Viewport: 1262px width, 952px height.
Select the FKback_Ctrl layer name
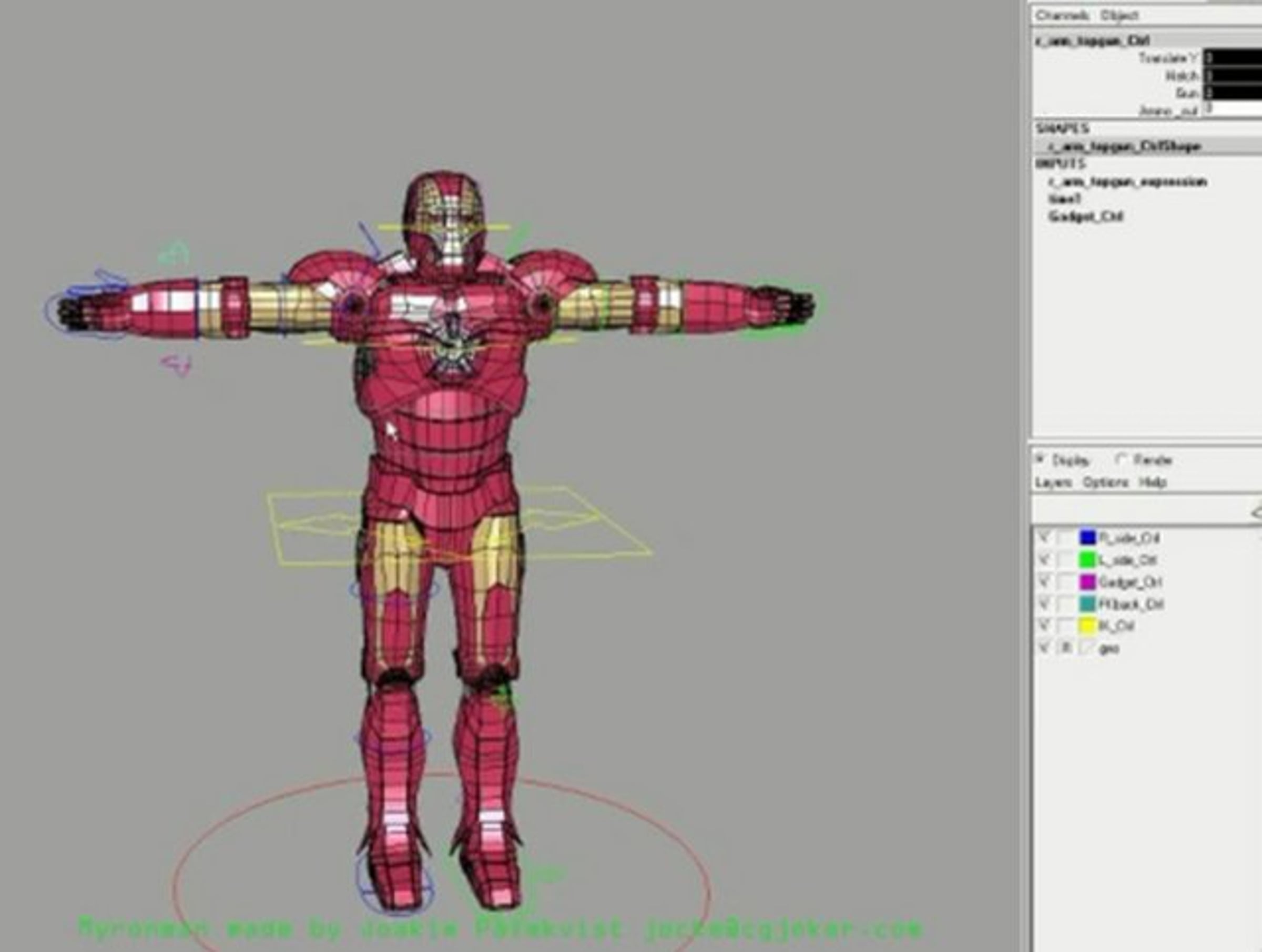(x=1131, y=604)
